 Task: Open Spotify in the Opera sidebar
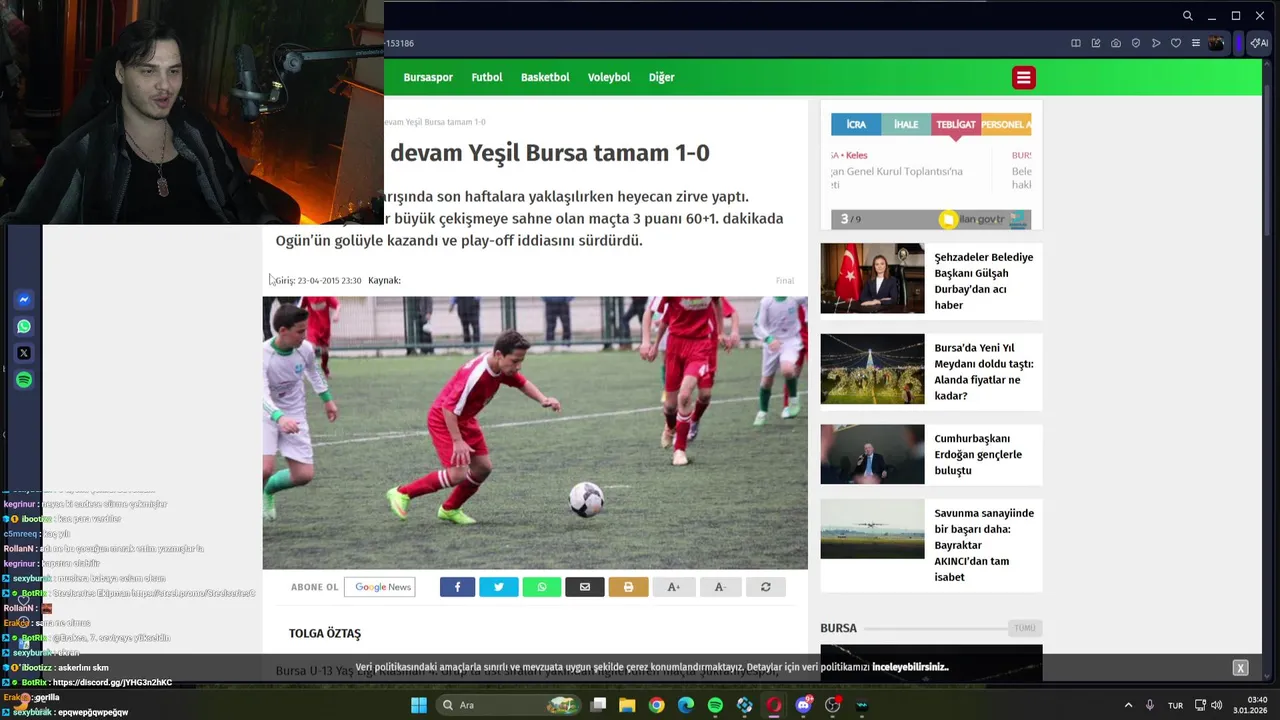24,380
